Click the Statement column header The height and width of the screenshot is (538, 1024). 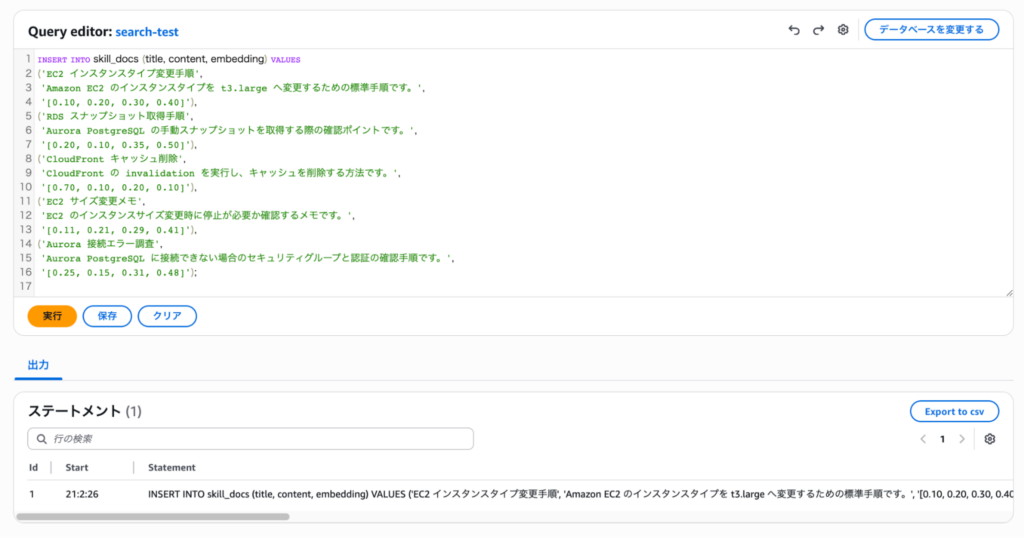tap(172, 467)
